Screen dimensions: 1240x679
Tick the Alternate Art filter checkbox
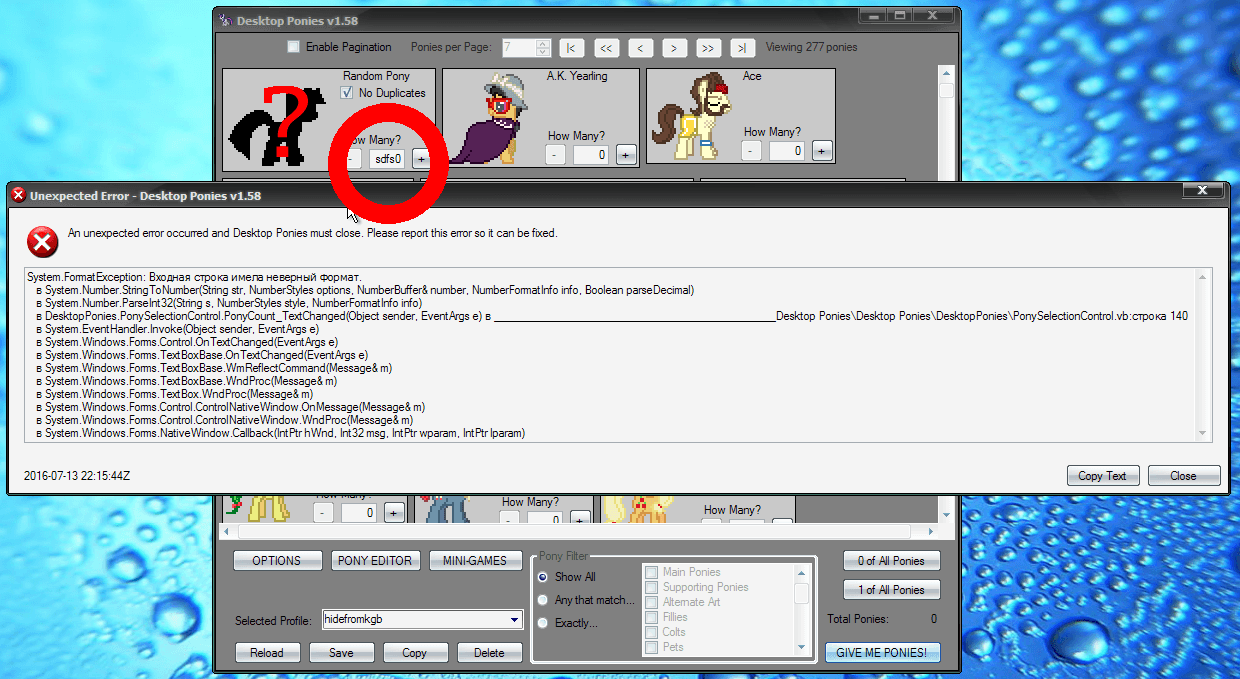tap(651, 602)
